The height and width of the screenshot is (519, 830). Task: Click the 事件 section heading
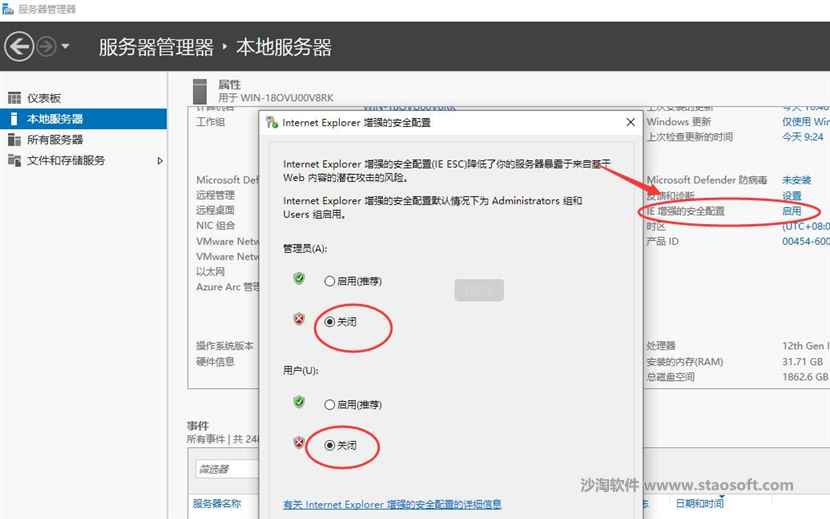pyautogui.click(x=198, y=426)
